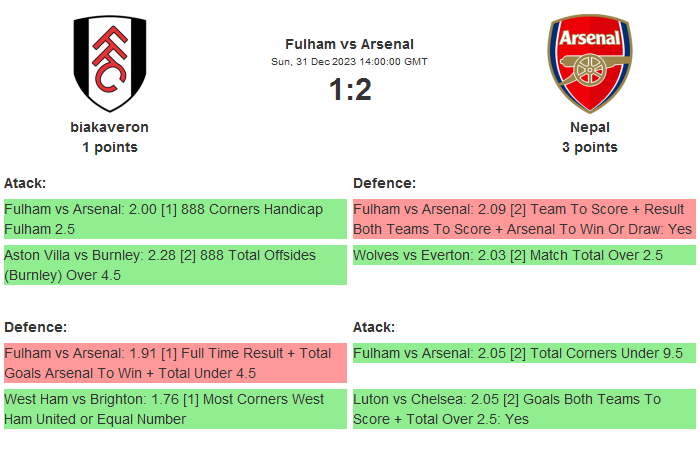Click Nepal's 3 points label
This screenshot has width=700, height=460.
589,147
